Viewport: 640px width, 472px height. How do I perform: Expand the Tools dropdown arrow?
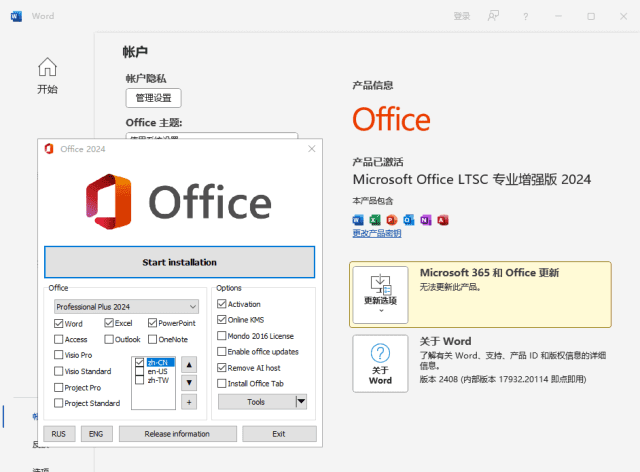(x=301, y=402)
